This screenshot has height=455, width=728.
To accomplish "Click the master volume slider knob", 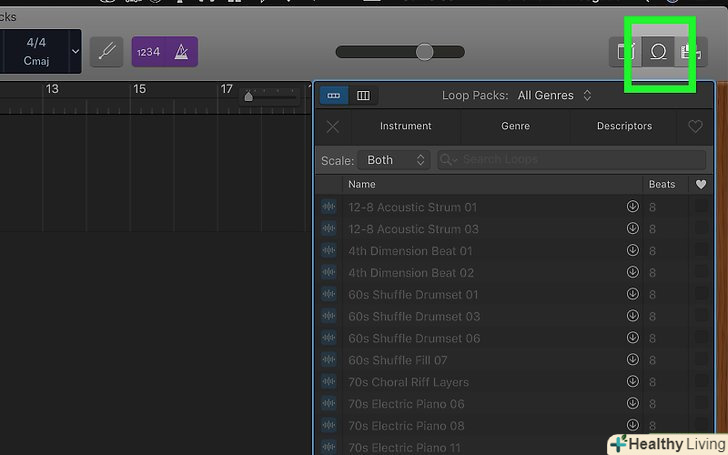I will click(x=425, y=52).
